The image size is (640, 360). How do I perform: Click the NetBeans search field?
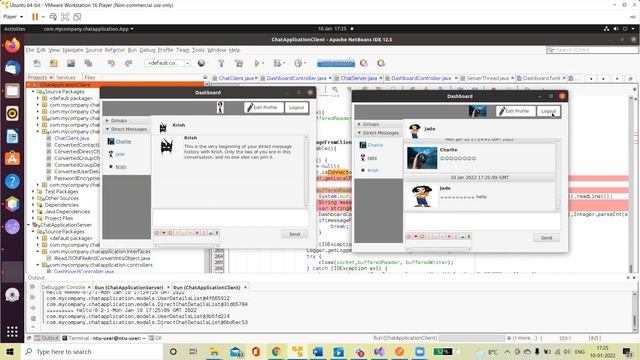point(592,50)
